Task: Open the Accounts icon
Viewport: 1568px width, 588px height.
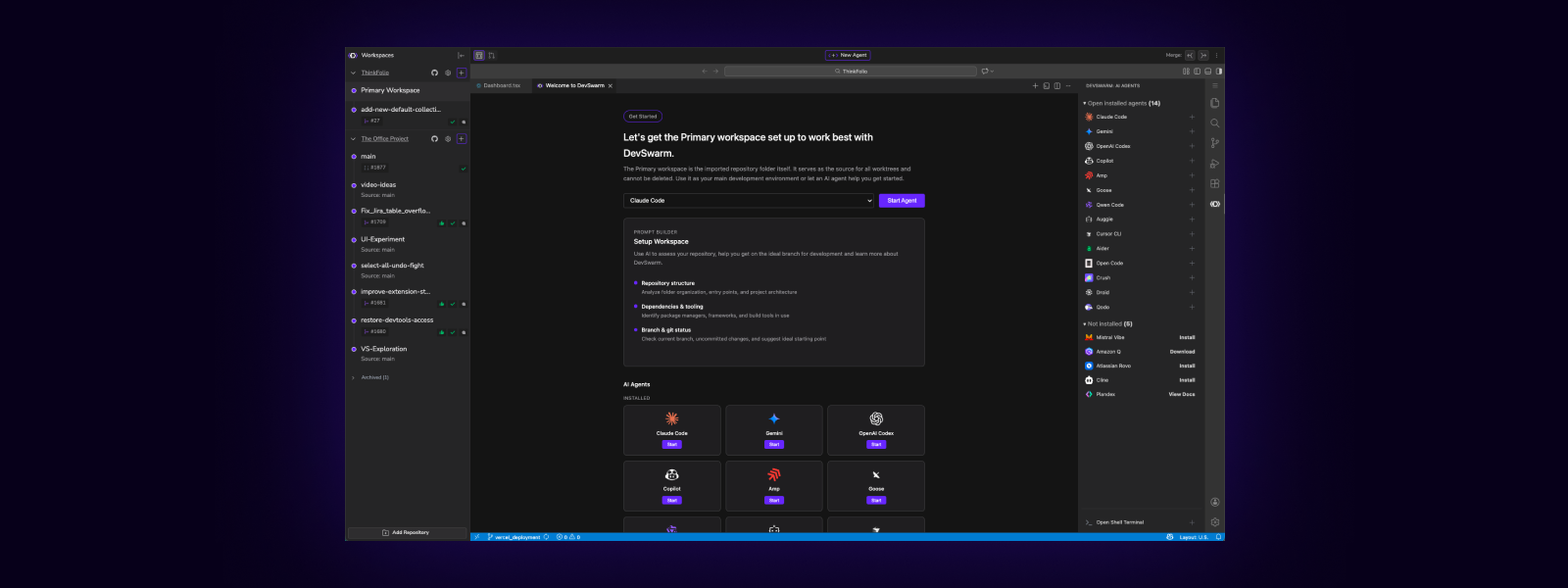Action: coord(1214,502)
